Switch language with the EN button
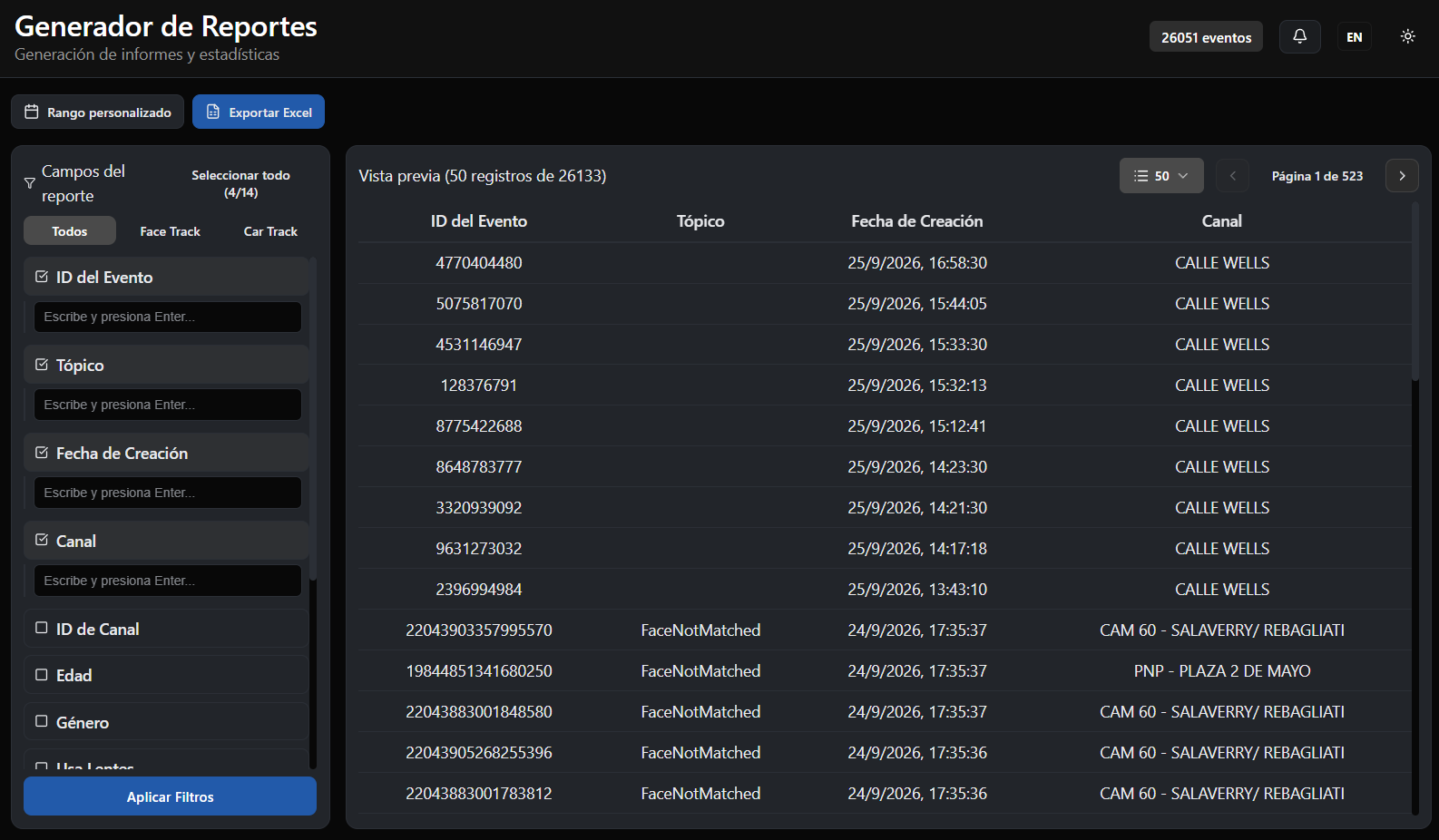The height and width of the screenshot is (840, 1439). [1354, 36]
